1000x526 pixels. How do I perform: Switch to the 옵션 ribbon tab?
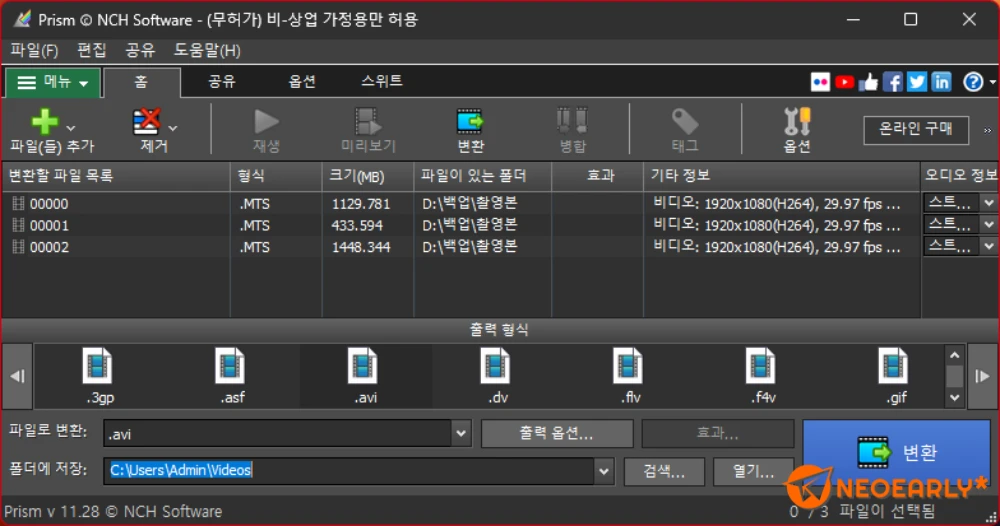click(x=302, y=81)
